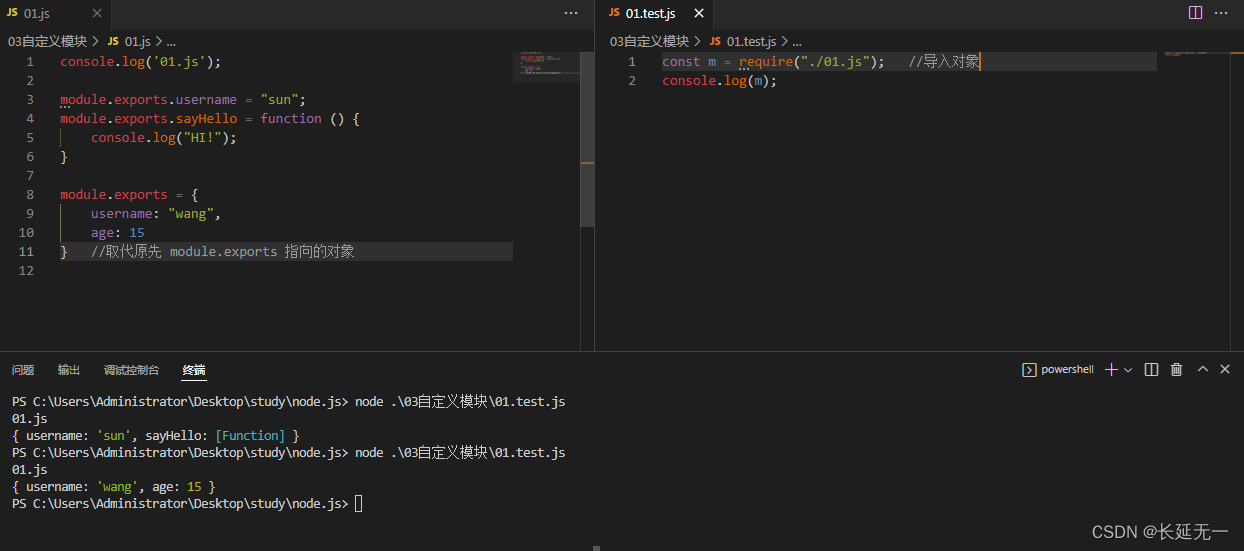The height and width of the screenshot is (551, 1244).
Task: Select the 01.test.js editor tab
Action: click(x=654, y=14)
